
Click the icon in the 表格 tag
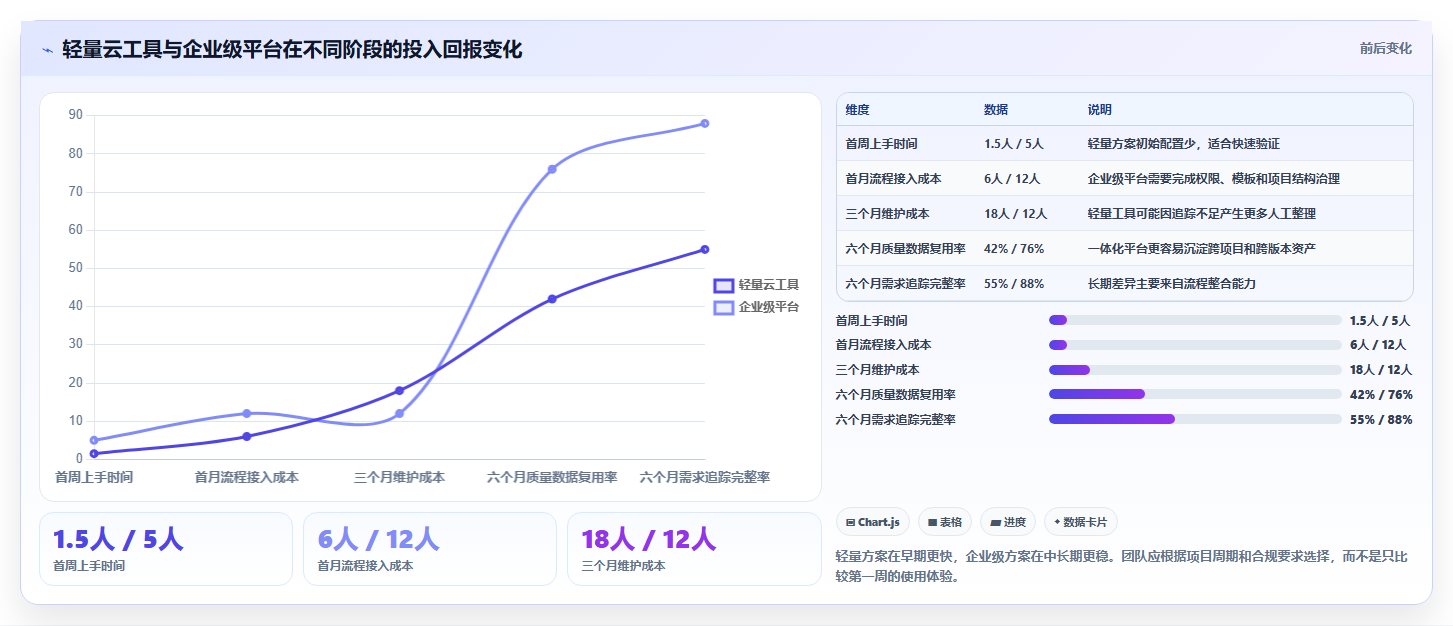point(932,522)
